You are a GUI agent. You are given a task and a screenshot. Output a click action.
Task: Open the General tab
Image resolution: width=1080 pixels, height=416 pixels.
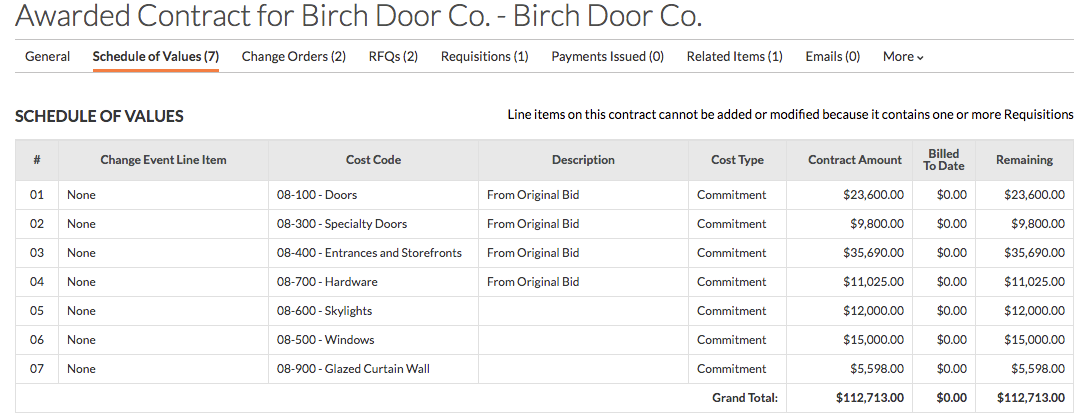click(48, 56)
